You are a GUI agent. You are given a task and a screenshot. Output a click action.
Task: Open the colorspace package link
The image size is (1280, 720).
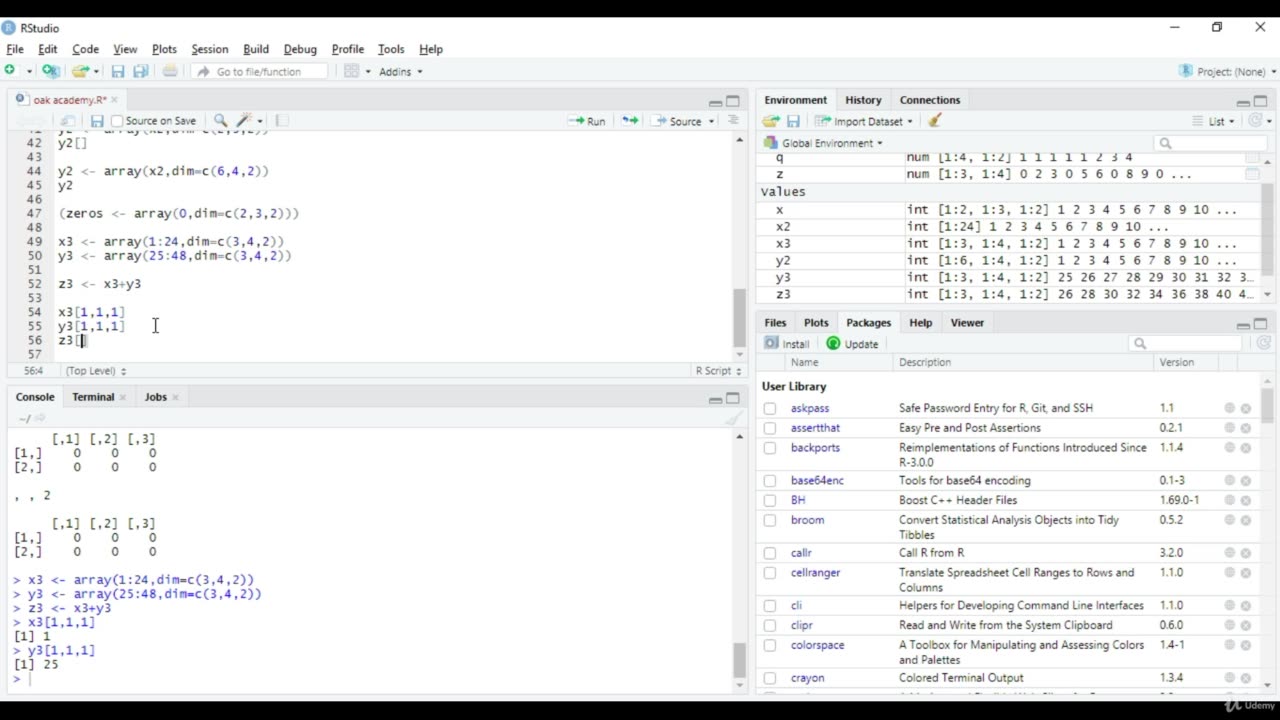click(x=817, y=645)
